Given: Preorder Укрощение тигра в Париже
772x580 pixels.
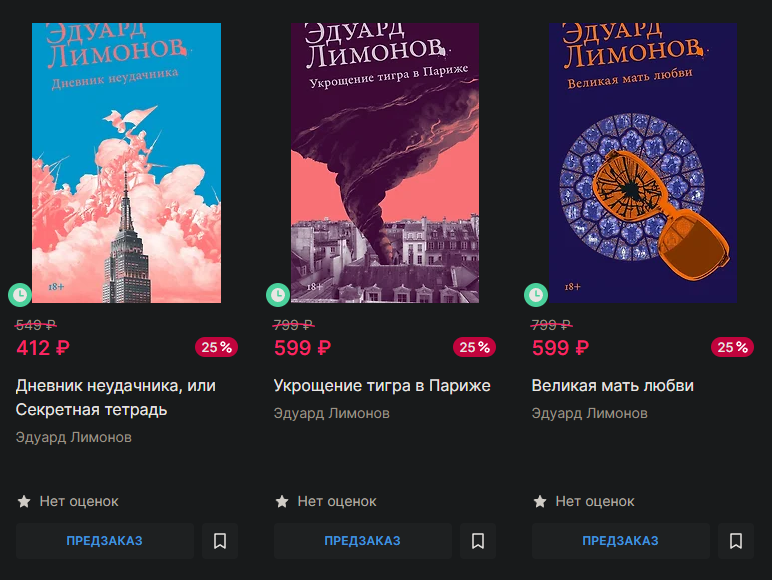Looking at the screenshot, I should [362, 541].
